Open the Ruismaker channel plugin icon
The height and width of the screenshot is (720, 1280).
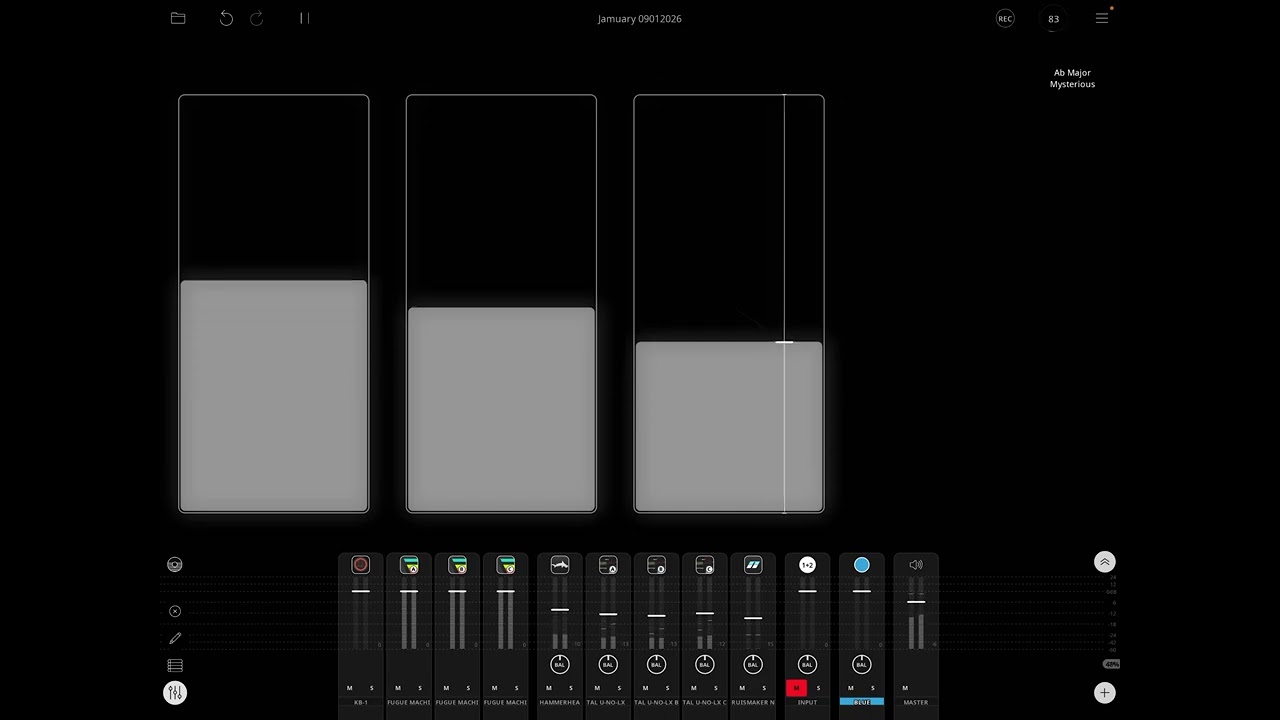pyautogui.click(x=753, y=565)
